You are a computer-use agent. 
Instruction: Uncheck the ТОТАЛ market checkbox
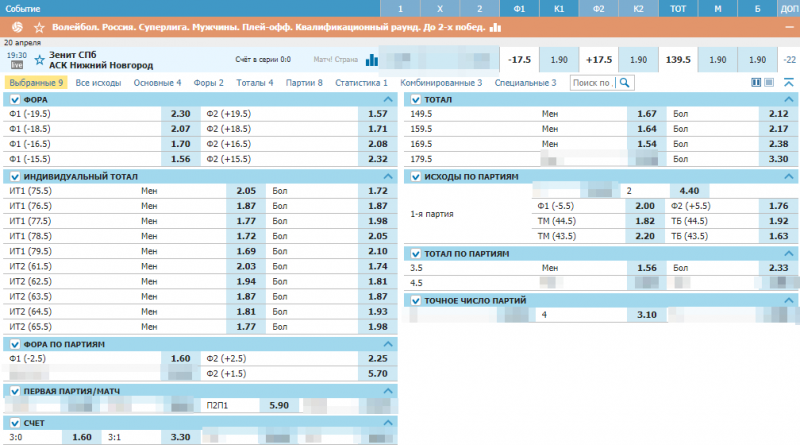pos(415,100)
